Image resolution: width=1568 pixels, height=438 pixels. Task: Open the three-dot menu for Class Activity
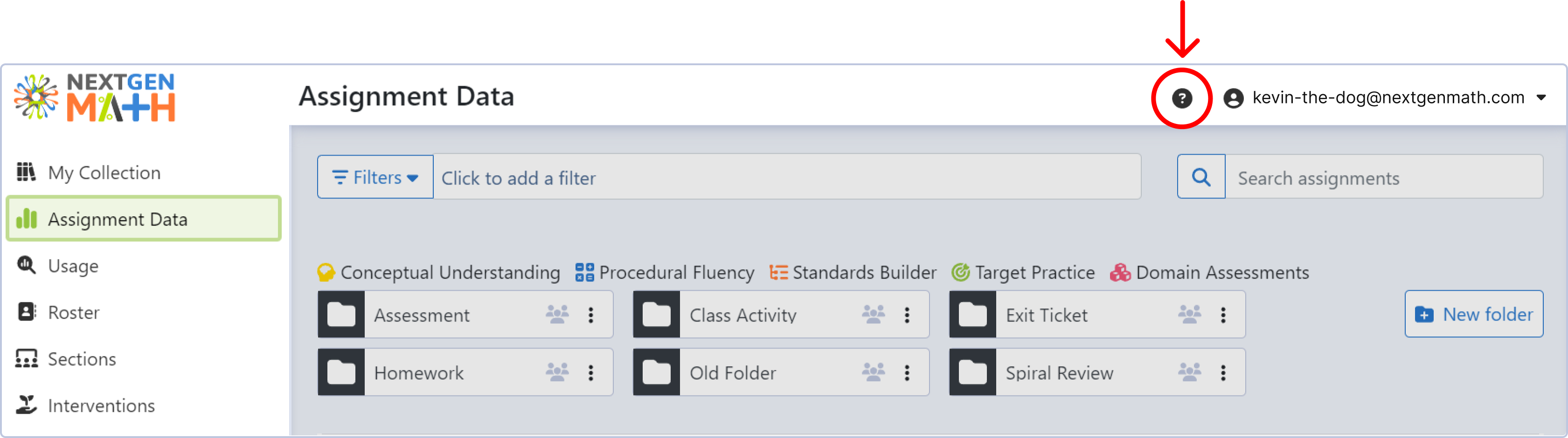point(907,315)
